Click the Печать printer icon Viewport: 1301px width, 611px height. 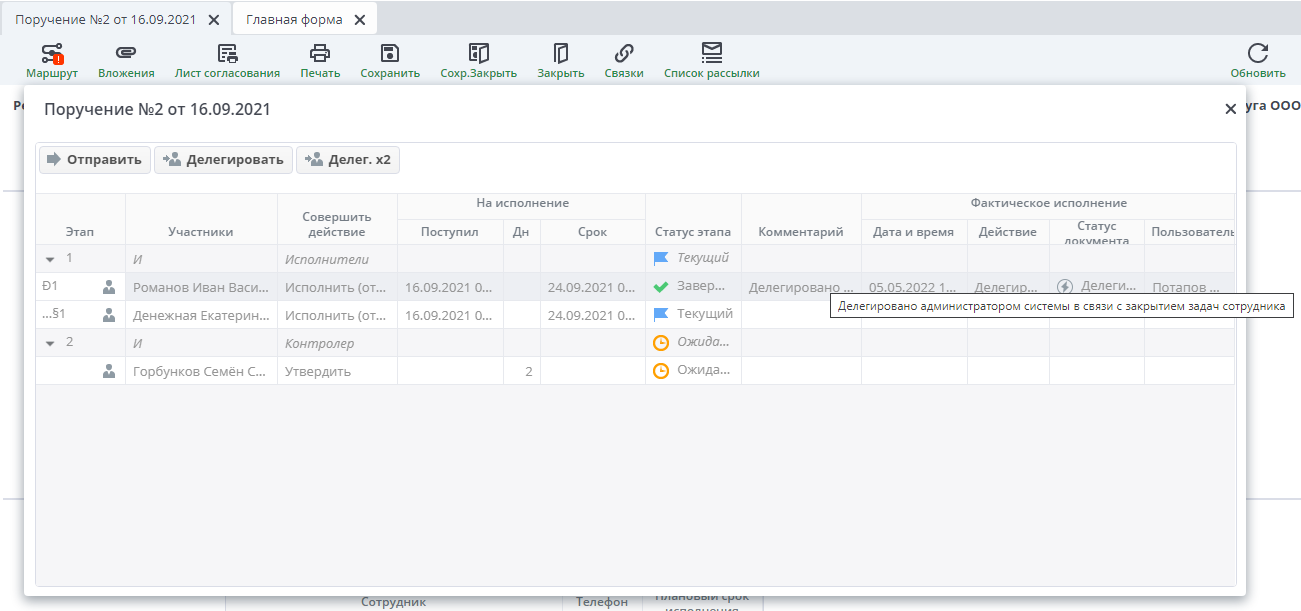pyautogui.click(x=320, y=55)
